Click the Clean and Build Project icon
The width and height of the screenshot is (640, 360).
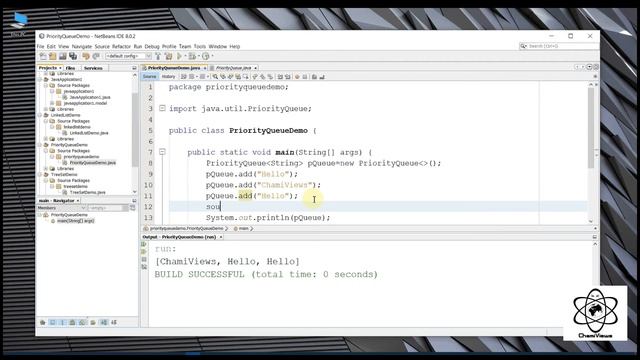pyautogui.click(x=168, y=56)
